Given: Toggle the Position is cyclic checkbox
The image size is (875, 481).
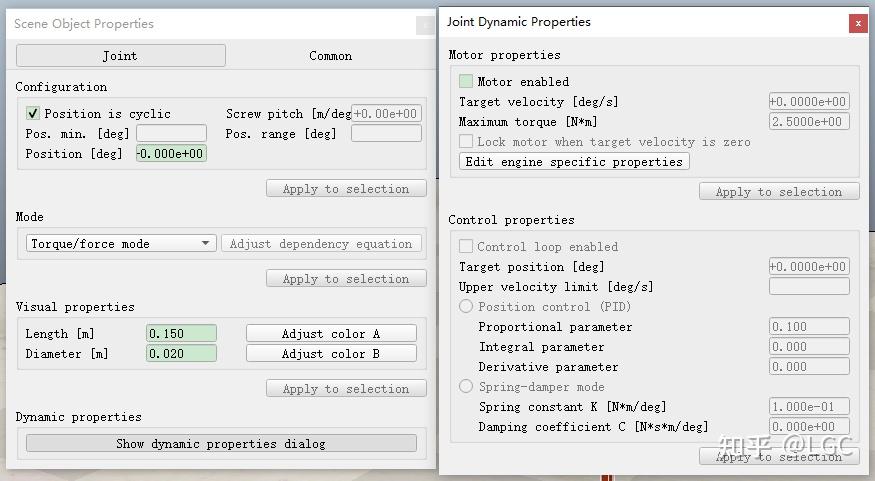Looking at the screenshot, I should click(33, 114).
